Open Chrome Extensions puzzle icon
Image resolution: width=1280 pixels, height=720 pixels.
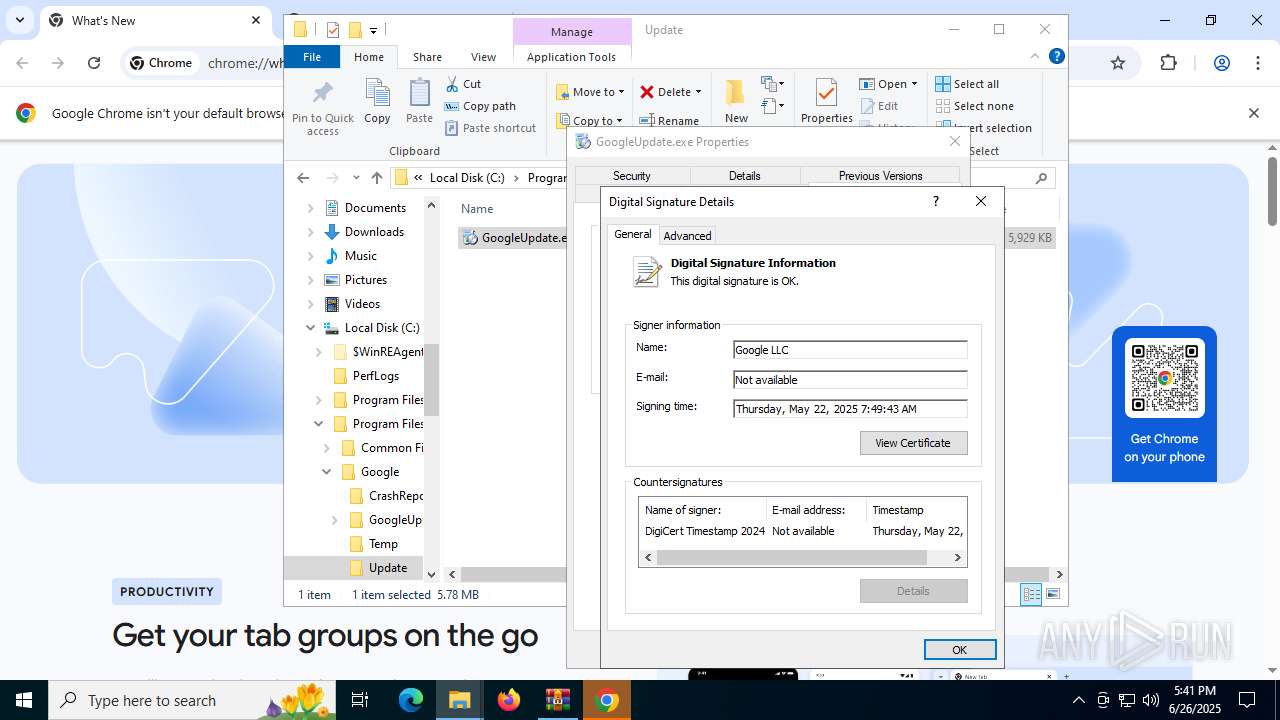1169,63
